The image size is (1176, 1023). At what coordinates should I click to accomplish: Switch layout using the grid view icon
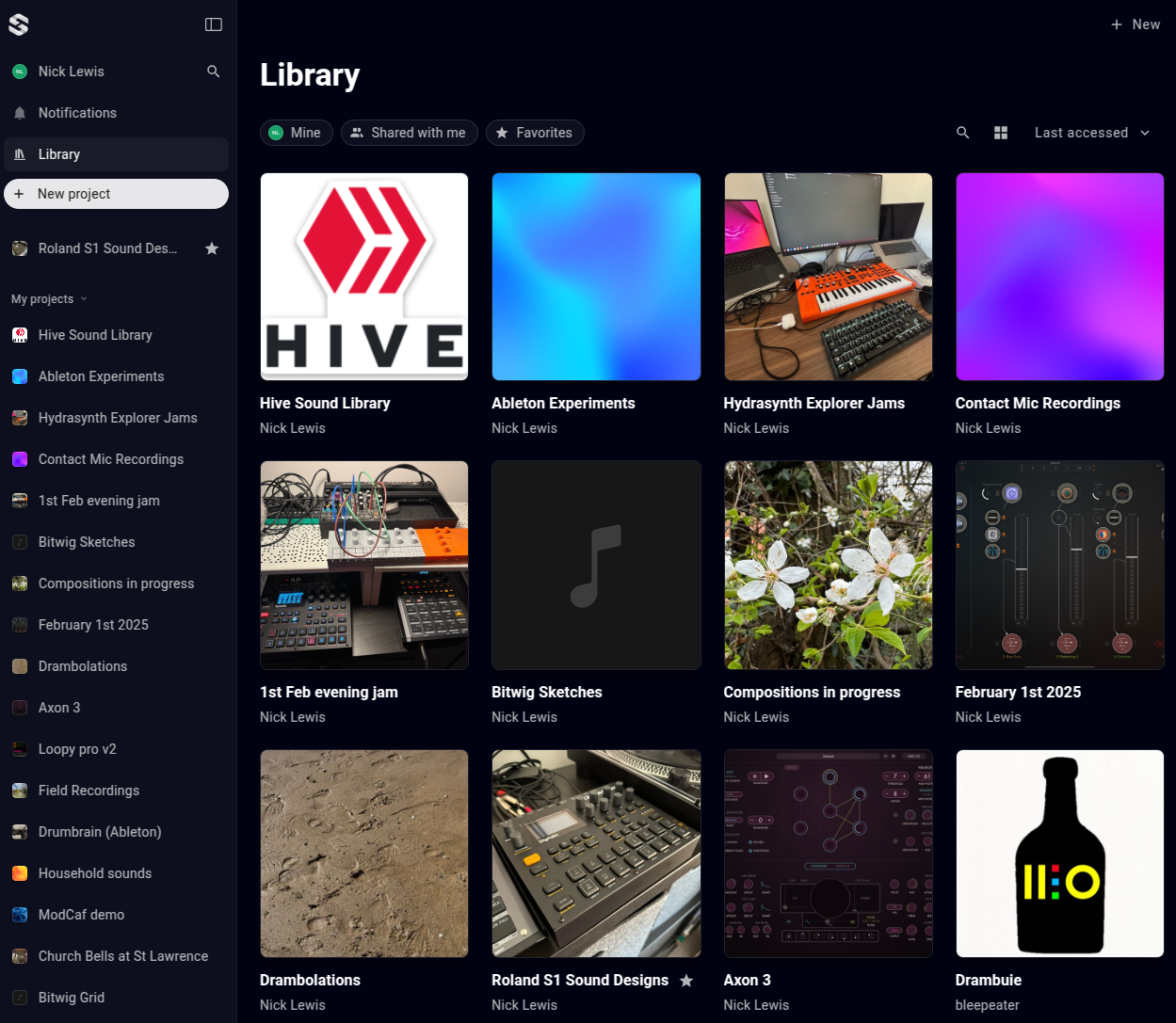[x=1001, y=133]
